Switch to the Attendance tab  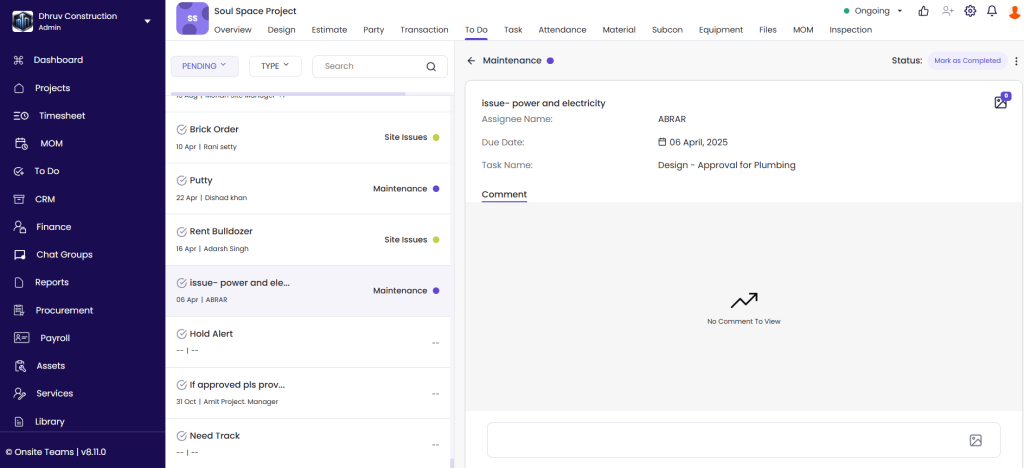point(562,30)
